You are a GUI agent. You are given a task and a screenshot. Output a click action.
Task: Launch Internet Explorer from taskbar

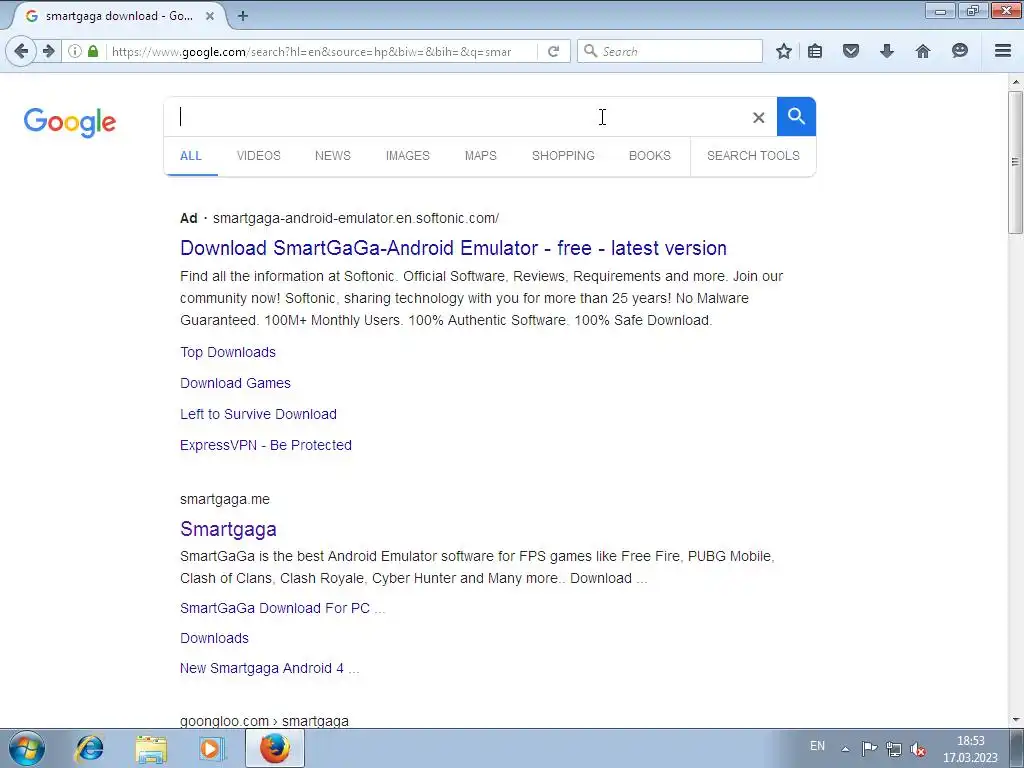click(x=89, y=748)
